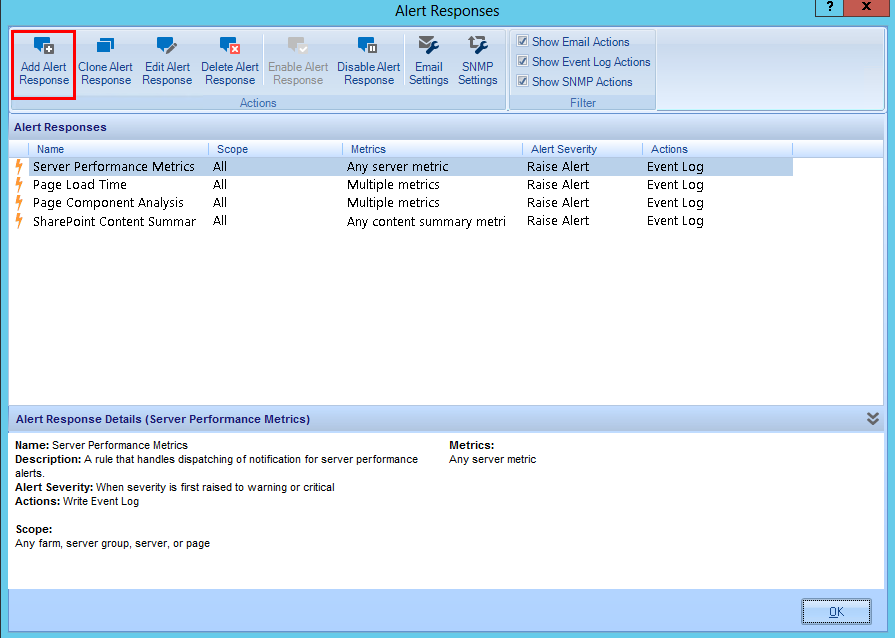Image resolution: width=895 pixels, height=638 pixels.
Task: Disable Show SNMP Actions filter
Action: (x=522, y=81)
